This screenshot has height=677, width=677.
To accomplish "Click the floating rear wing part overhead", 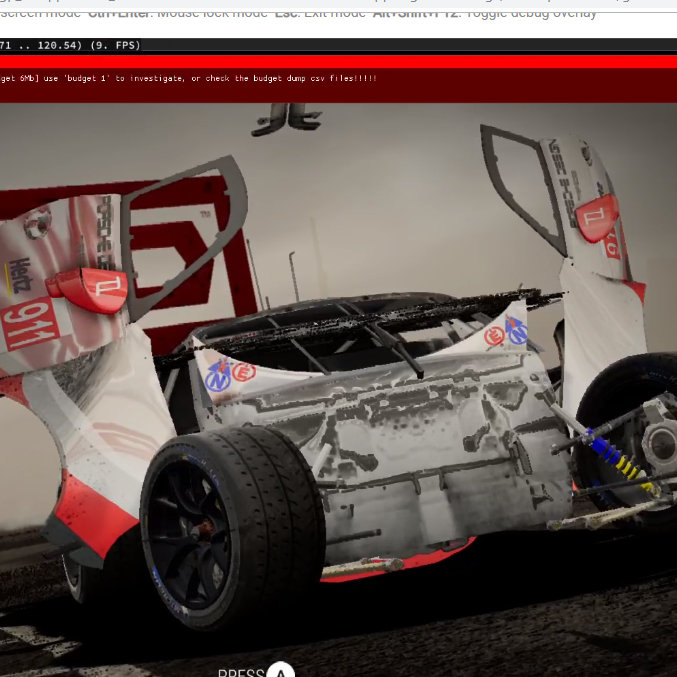I will pos(286,119).
